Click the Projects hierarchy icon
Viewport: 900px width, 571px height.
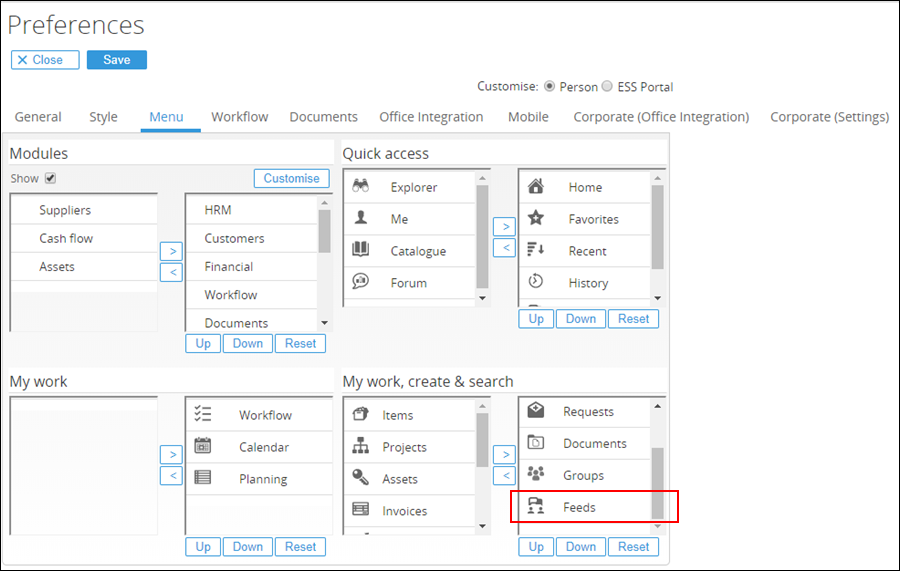(360, 445)
